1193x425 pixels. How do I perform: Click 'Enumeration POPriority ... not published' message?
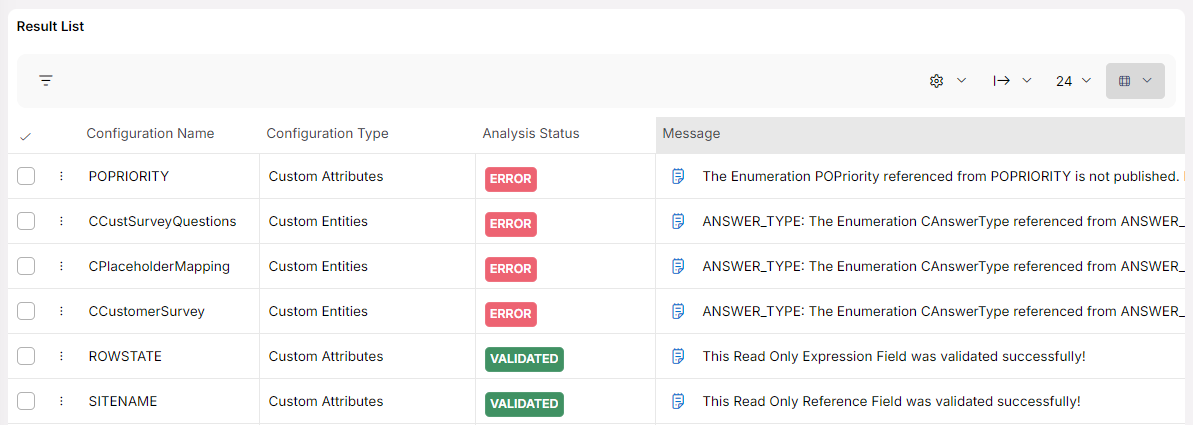[941, 176]
